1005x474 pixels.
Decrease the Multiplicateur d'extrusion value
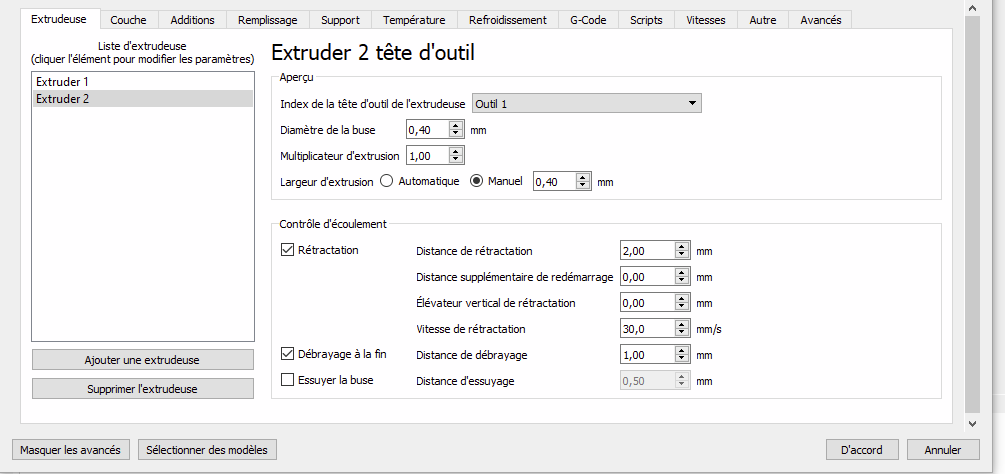tap(456, 159)
